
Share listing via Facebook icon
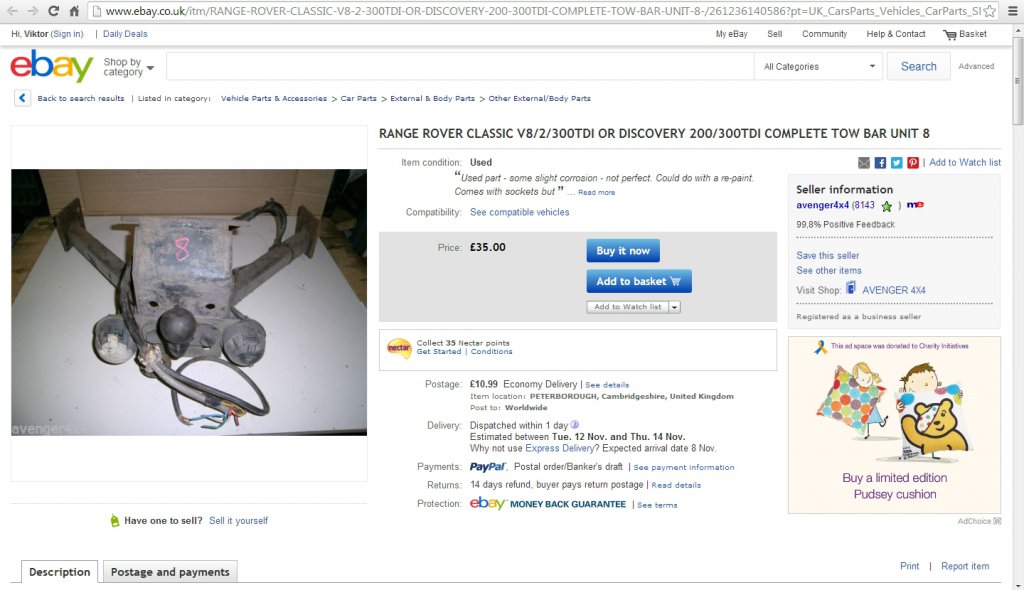880,163
